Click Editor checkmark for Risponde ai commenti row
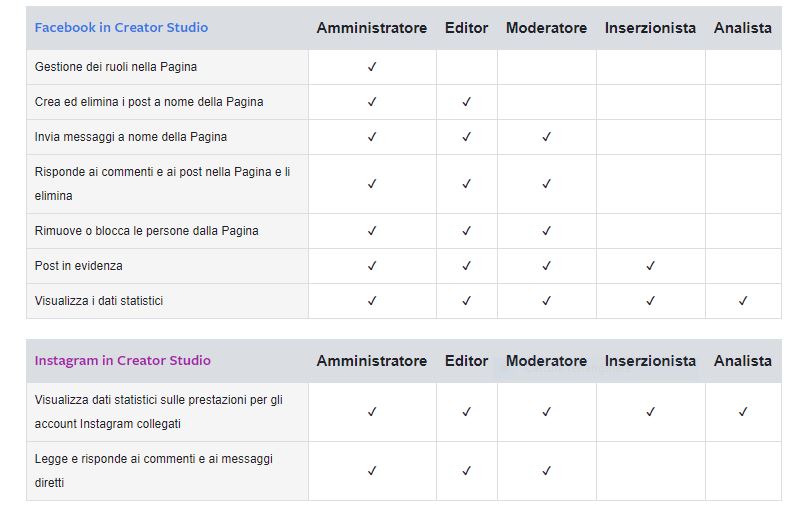Image resolution: width=804 pixels, height=520 pixels. 466,184
